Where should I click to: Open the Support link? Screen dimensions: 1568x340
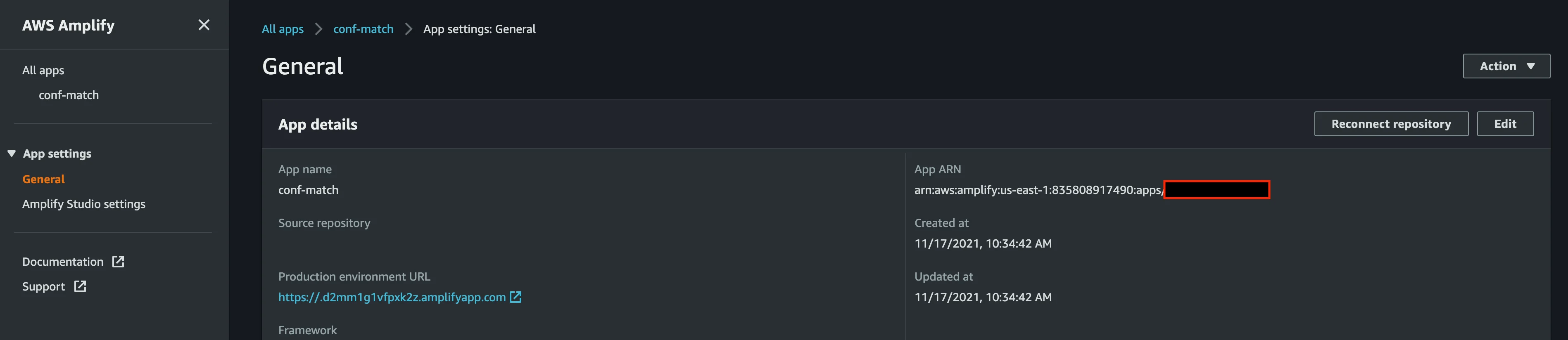43,286
